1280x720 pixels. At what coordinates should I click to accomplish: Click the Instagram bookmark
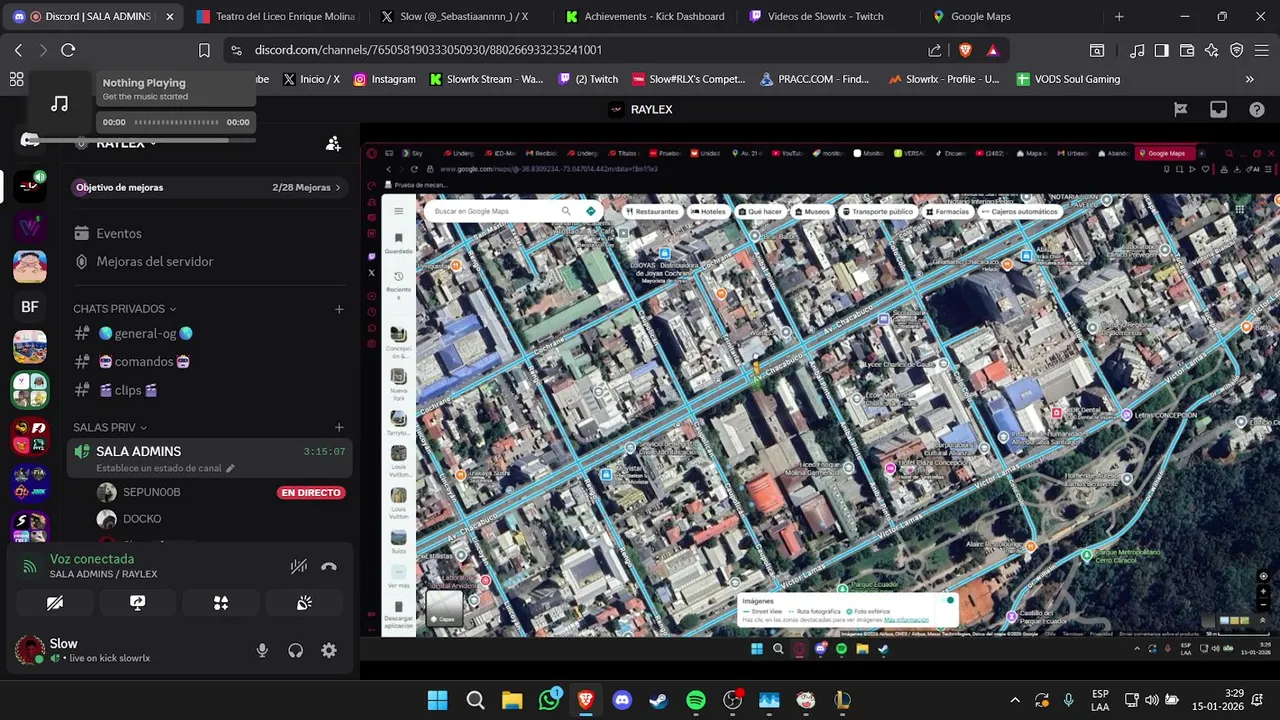point(384,79)
